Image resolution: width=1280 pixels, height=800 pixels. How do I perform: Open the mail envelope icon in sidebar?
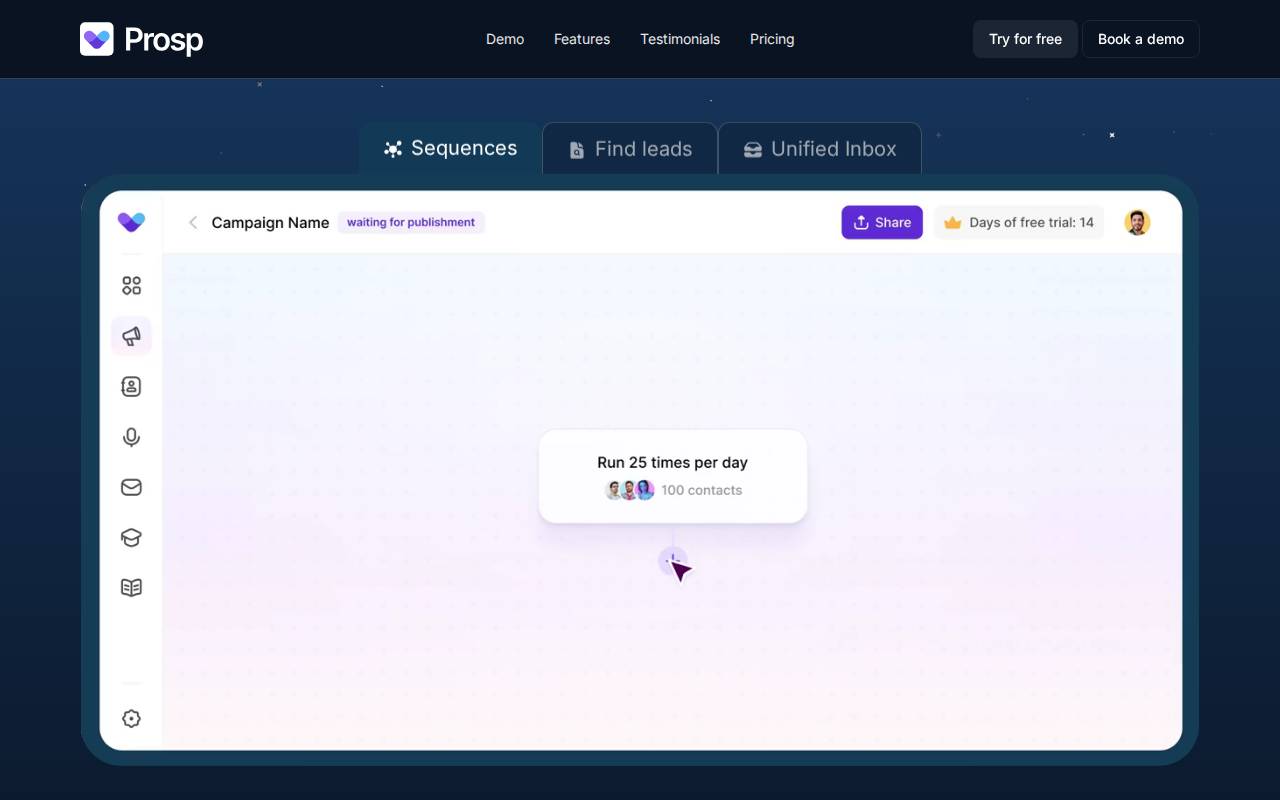(x=131, y=487)
